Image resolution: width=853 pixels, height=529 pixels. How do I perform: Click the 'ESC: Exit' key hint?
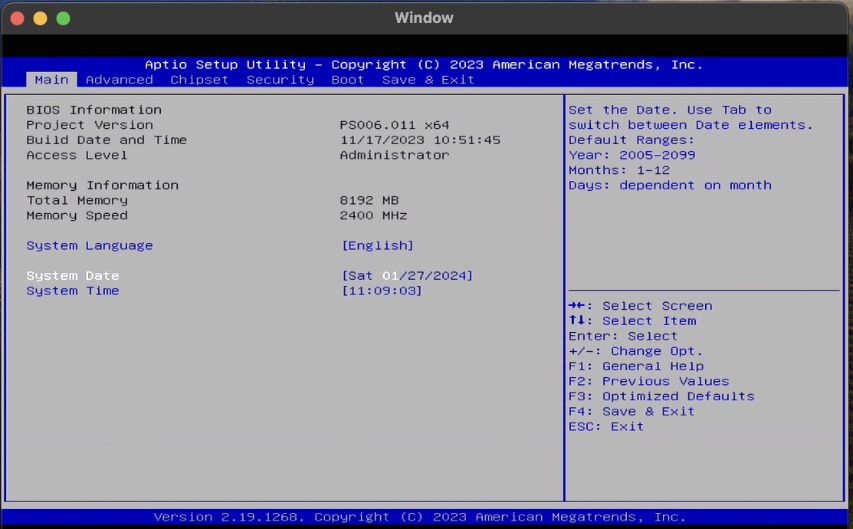click(606, 427)
